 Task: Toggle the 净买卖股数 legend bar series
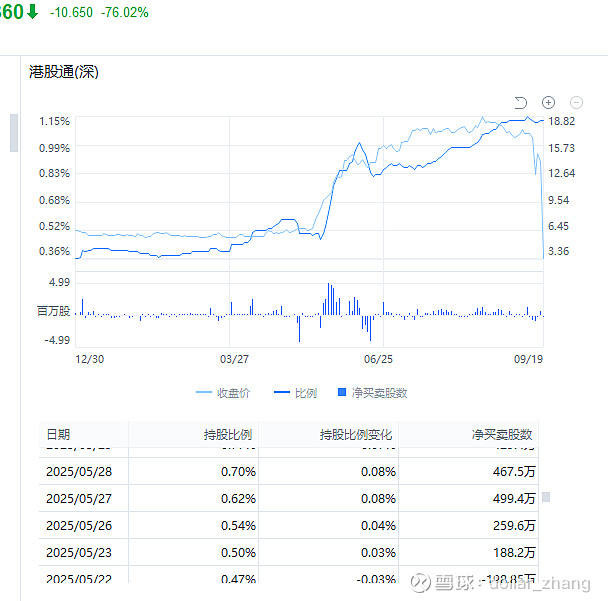click(x=373, y=393)
